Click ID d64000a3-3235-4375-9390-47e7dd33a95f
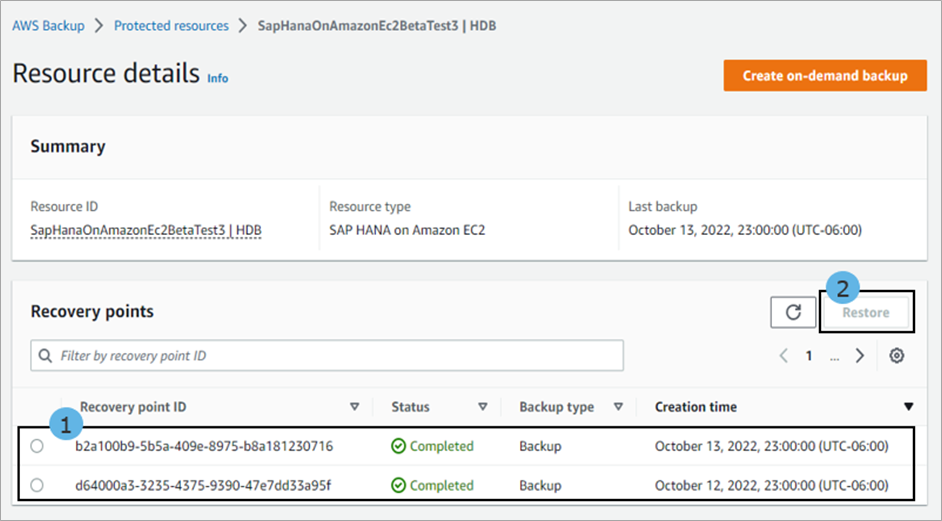The image size is (942, 521). 203,485
